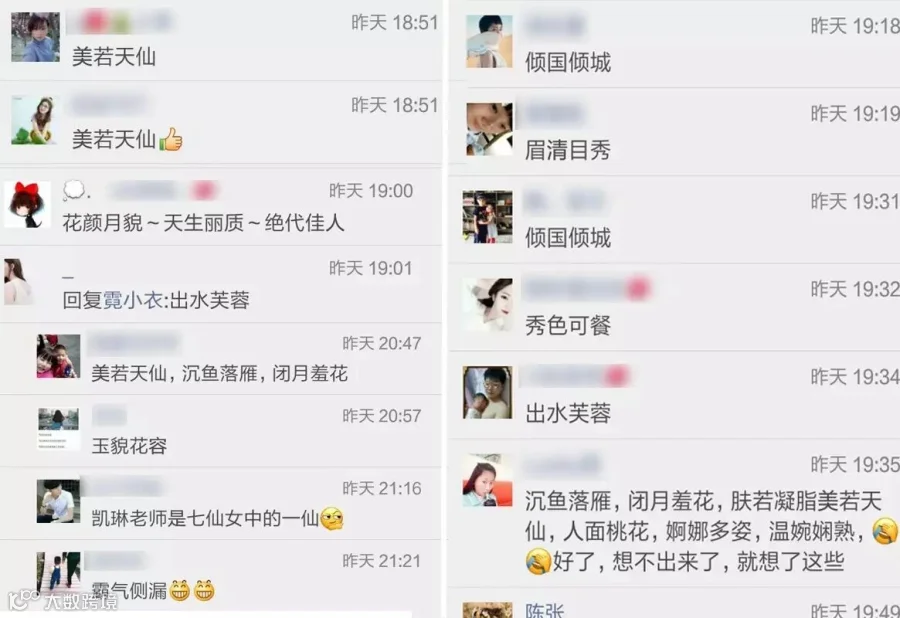This screenshot has height=618, width=900.
Task: Click the thumbs-up emoji after 美若天仙
Action: click(170, 139)
